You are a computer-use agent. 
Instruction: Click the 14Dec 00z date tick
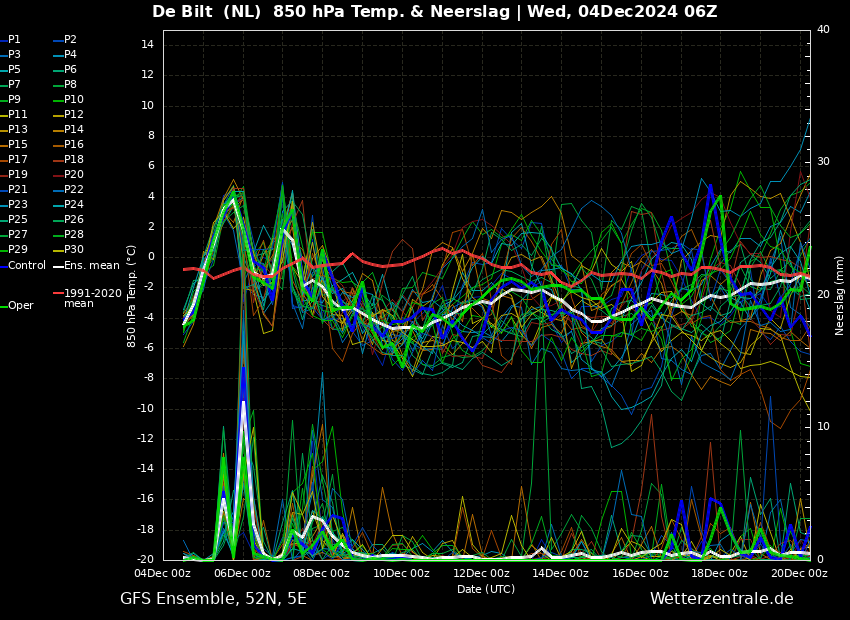pos(560,574)
